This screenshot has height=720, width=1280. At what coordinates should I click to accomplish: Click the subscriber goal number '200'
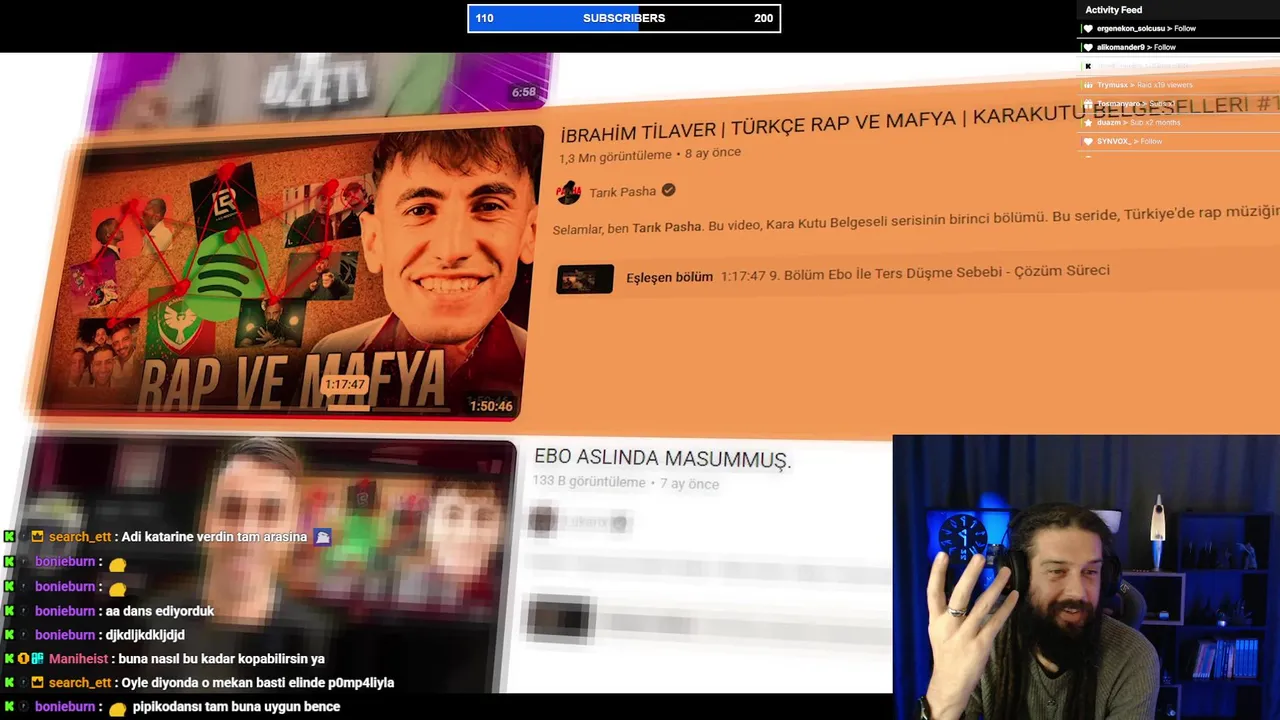(763, 18)
